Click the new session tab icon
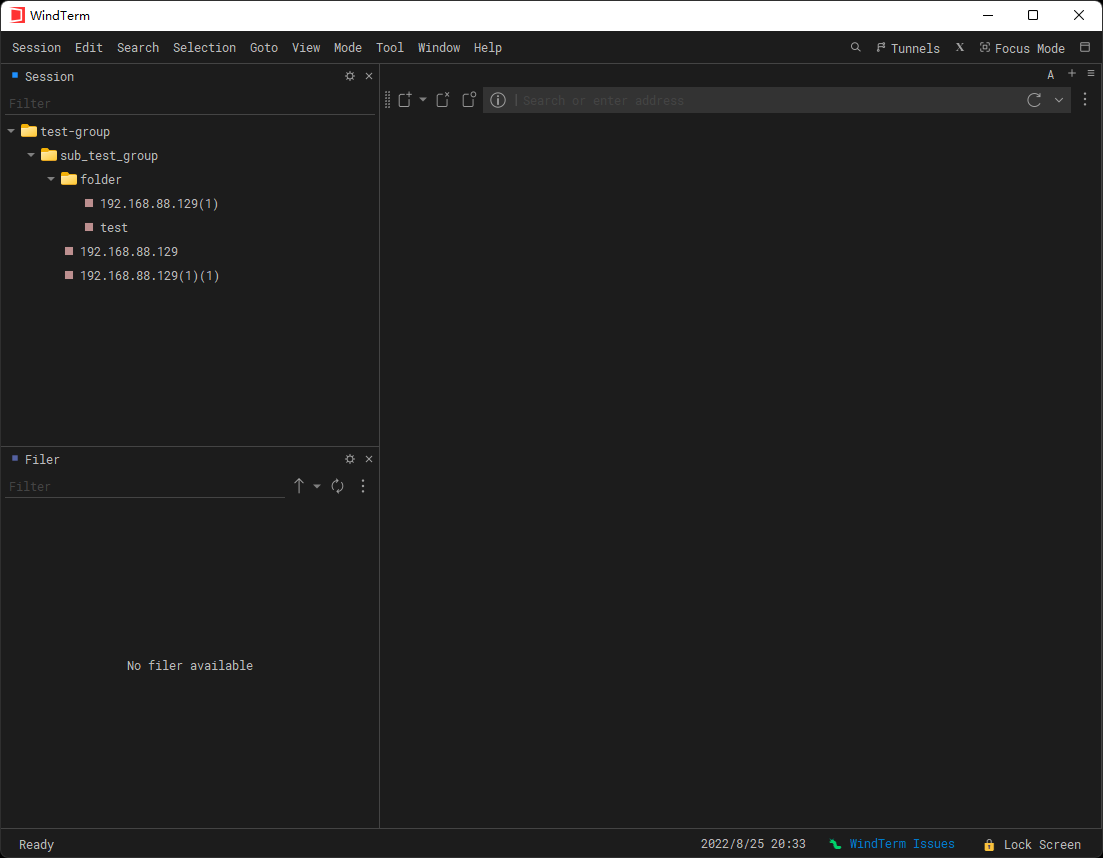This screenshot has height=858, width=1103. point(405,100)
